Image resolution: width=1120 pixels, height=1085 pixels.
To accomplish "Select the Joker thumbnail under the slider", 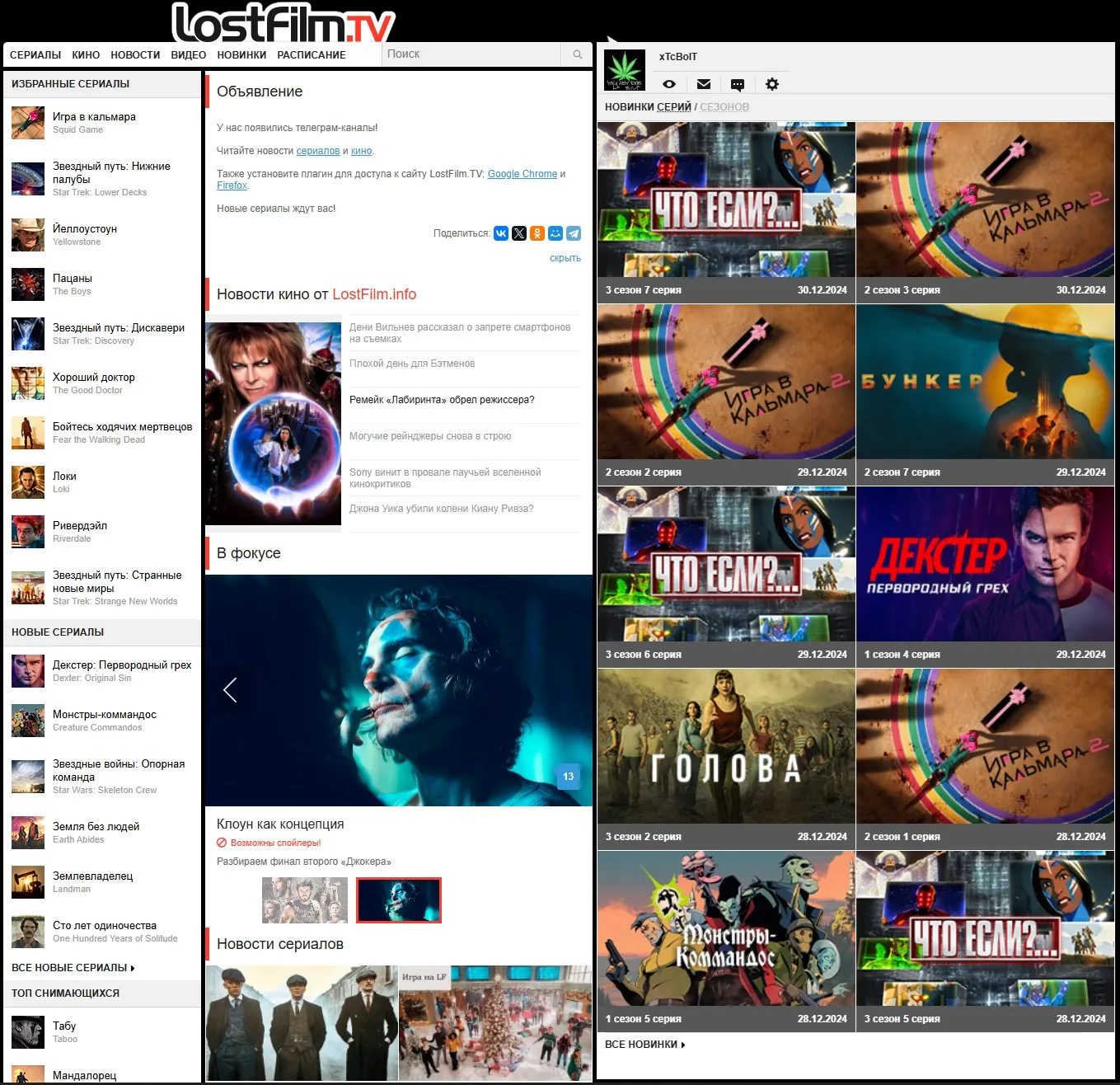I will coord(399,900).
